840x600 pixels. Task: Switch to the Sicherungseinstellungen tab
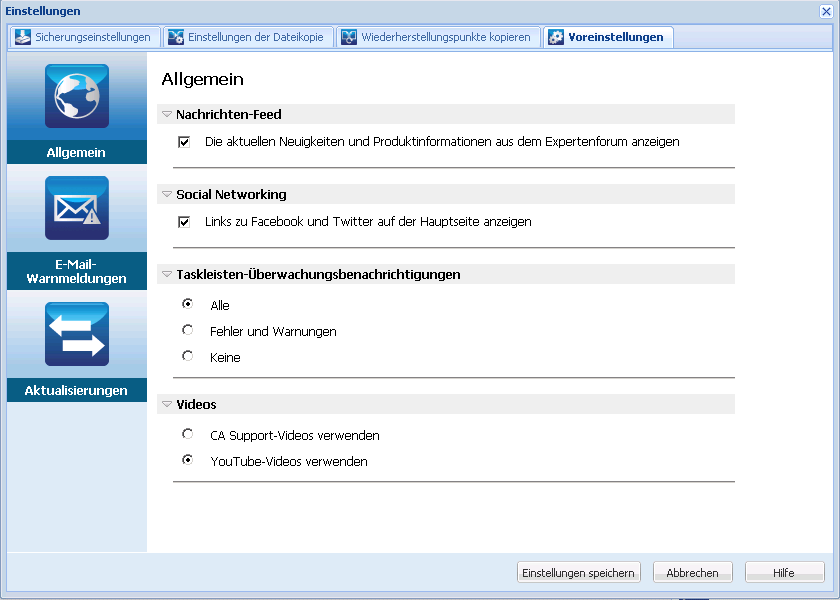(x=92, y=37)
